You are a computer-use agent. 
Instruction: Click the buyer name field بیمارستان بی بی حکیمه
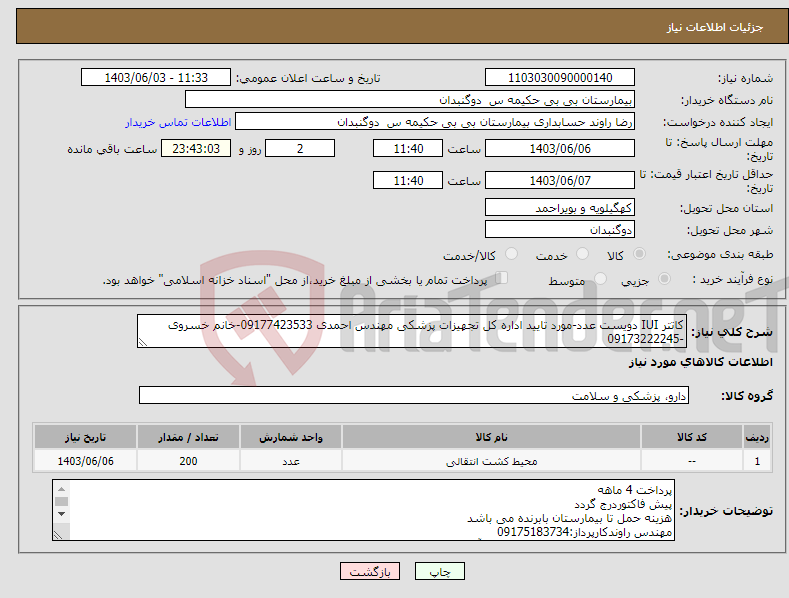410,100
